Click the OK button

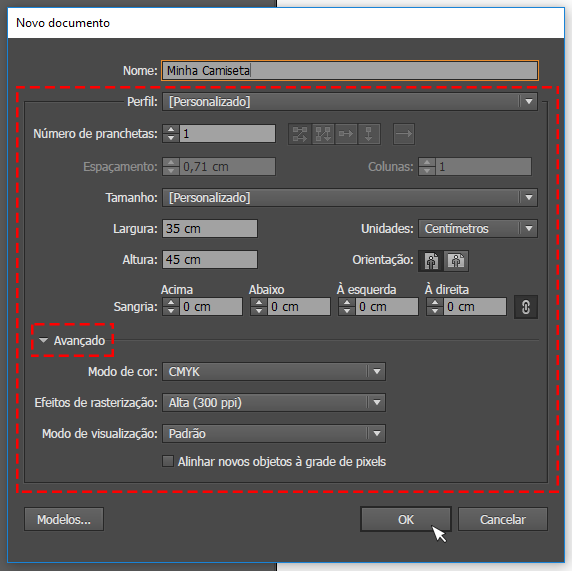tap(406, 519)
